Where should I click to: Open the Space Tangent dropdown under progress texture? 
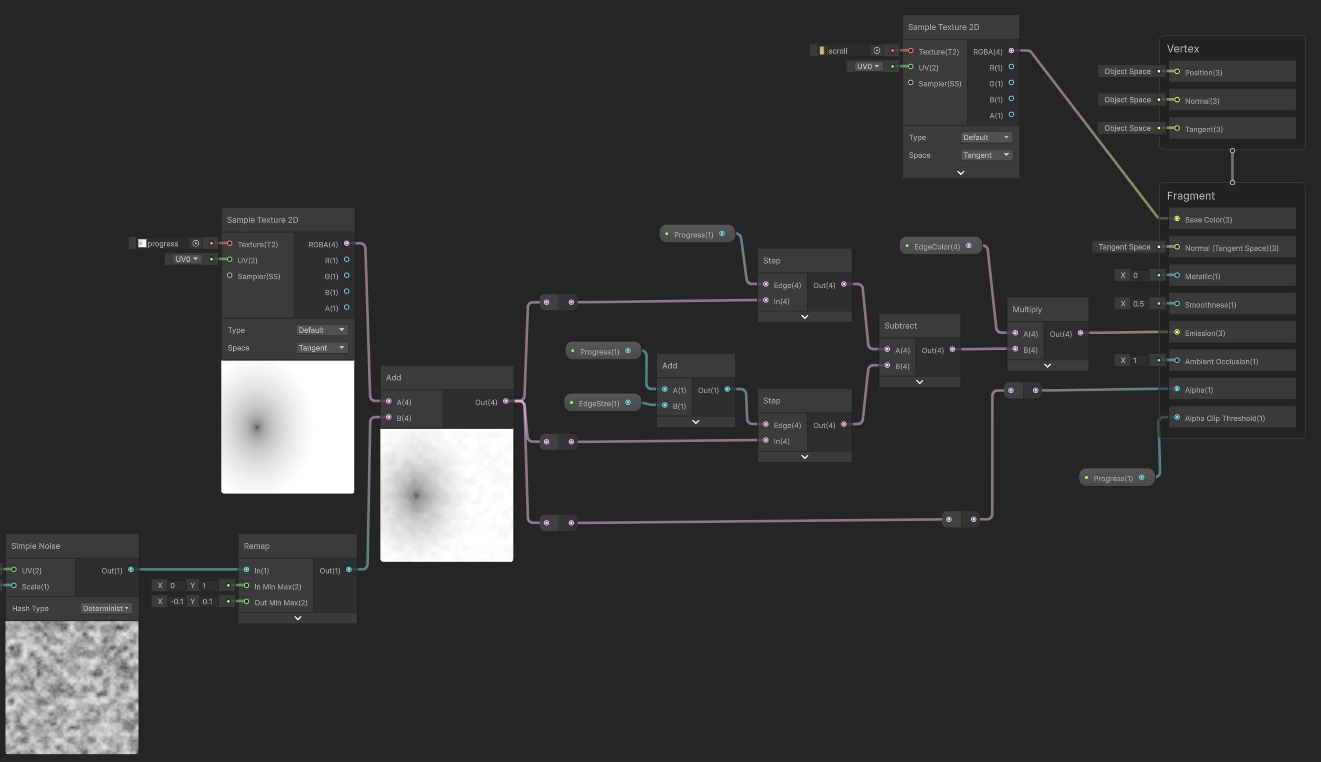[x=322, y=348]
